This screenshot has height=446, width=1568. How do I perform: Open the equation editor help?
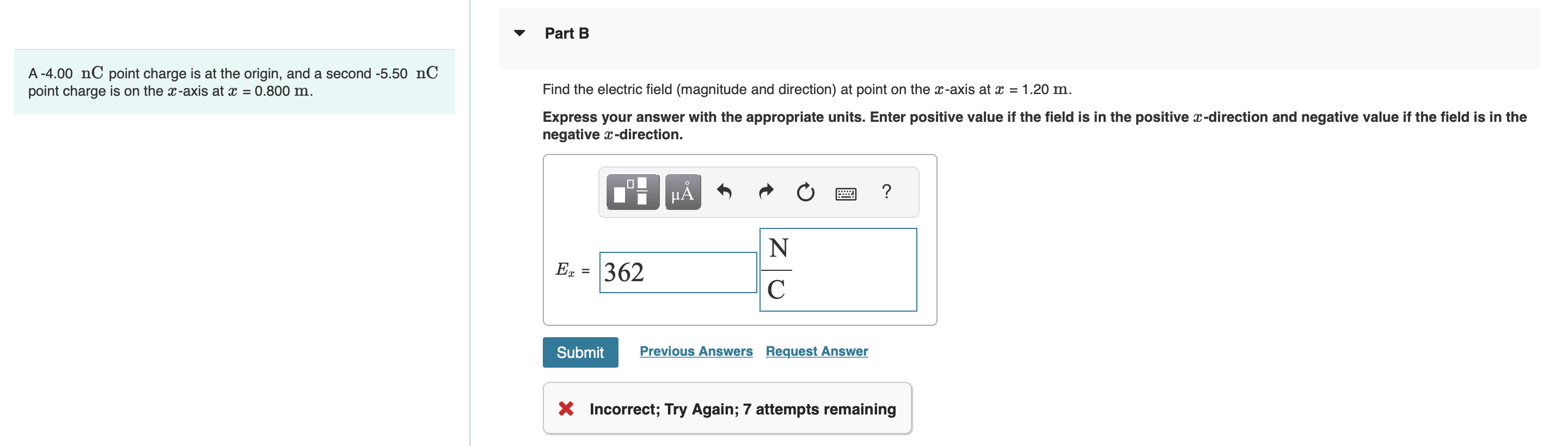(886, 193)
